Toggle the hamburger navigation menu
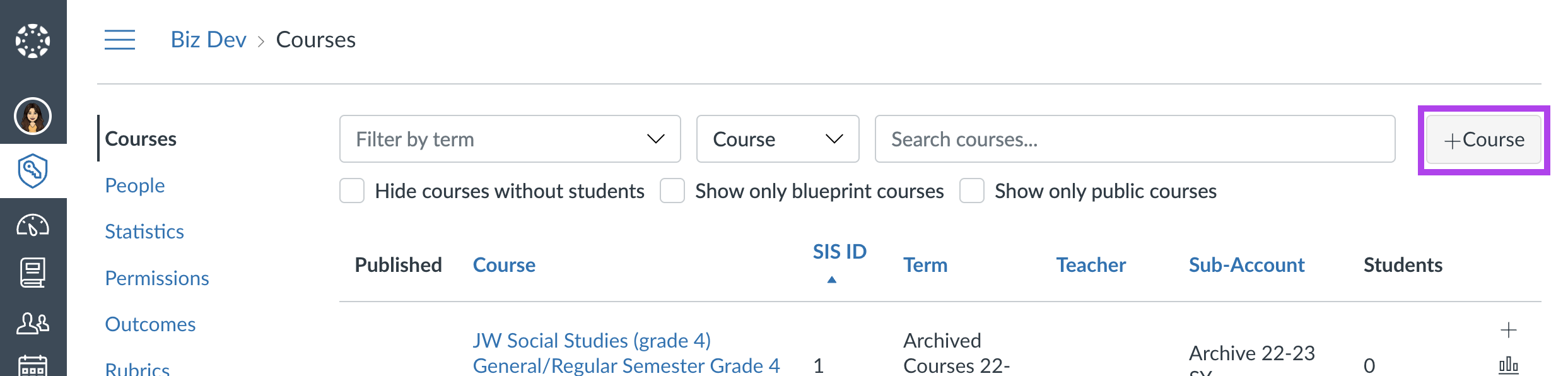Viewport: 1568px width, 376px height. point(120,40)
